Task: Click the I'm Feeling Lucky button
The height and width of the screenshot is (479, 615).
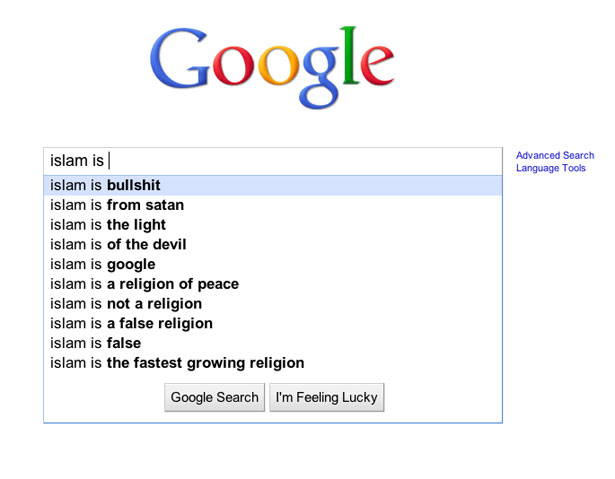Action: tap(326, 397)
